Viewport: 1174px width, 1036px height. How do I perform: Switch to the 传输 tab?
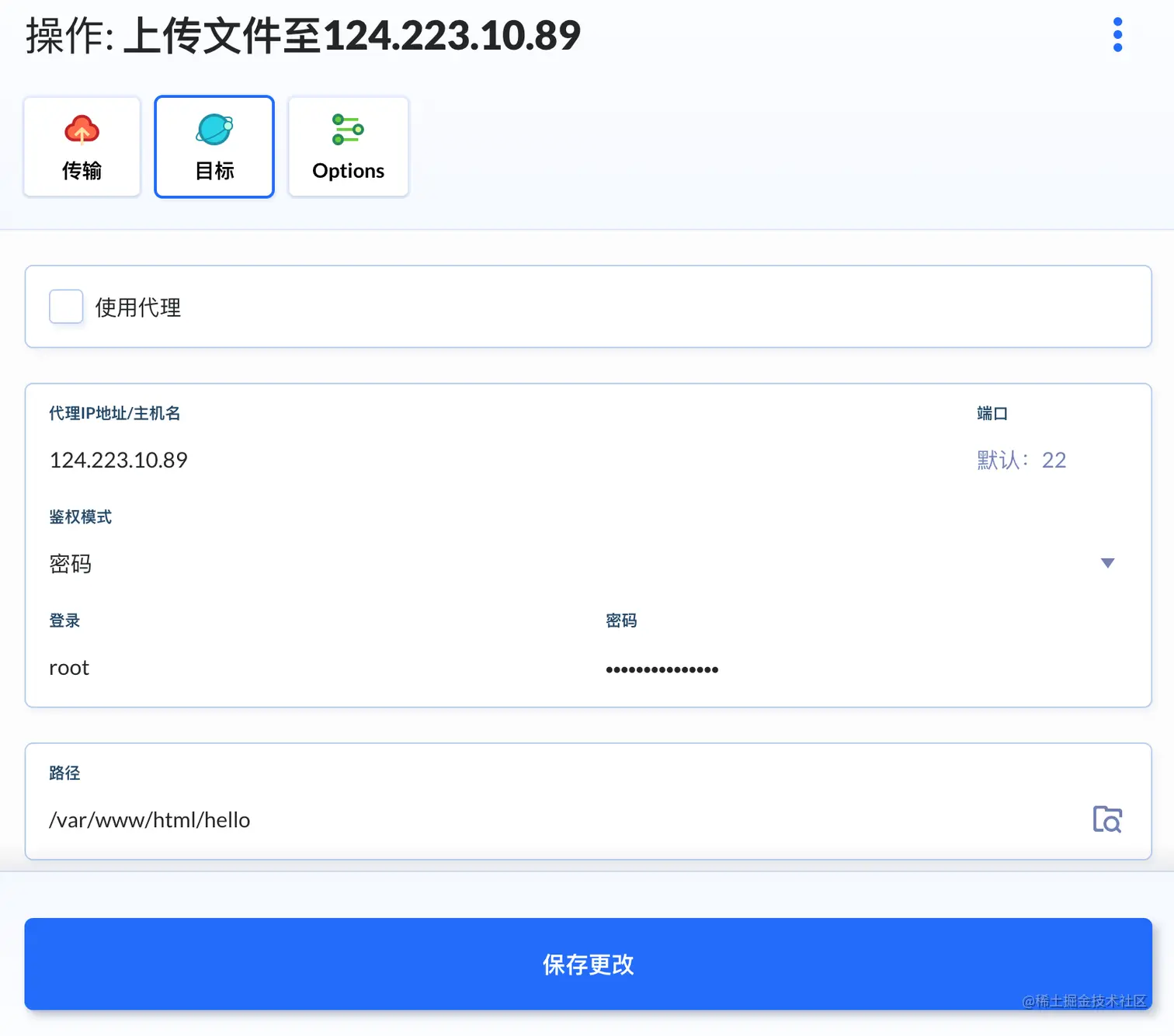click(x=82, y=147)
